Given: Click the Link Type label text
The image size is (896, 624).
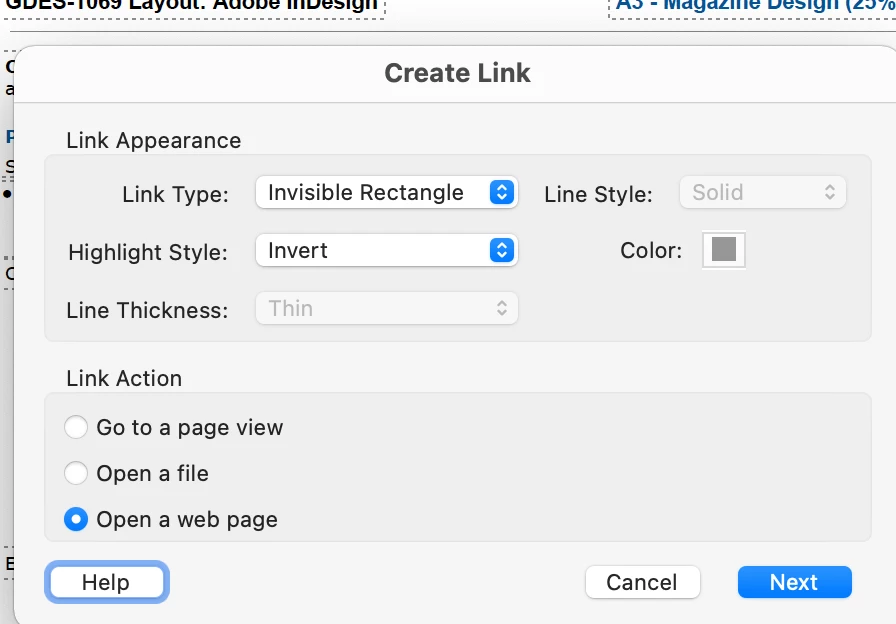Looking at the screenshot, I should tap(175, 194).
